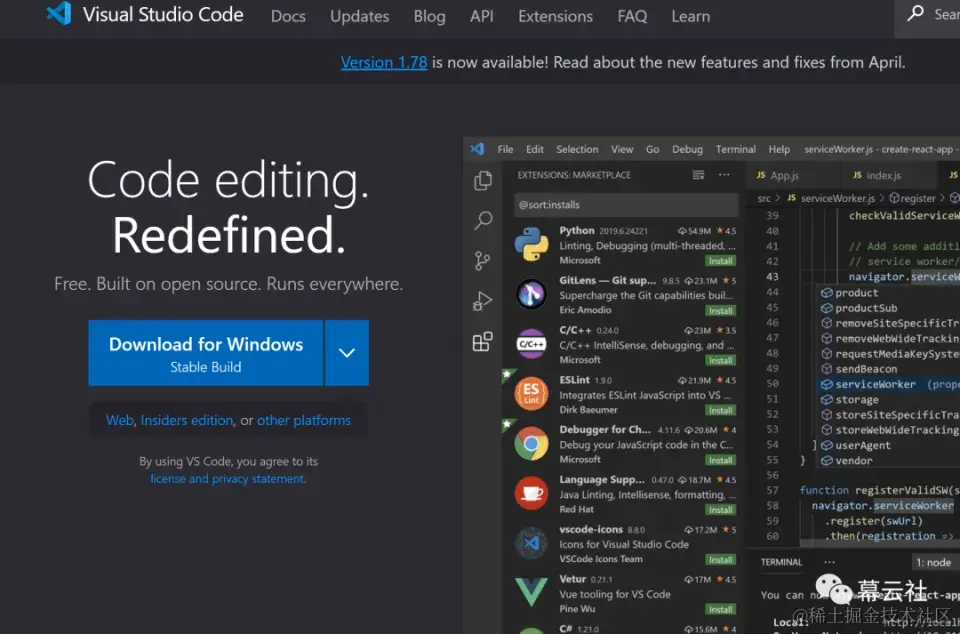
Task: Install the vscode-icons extension
Action: (721, 560)
